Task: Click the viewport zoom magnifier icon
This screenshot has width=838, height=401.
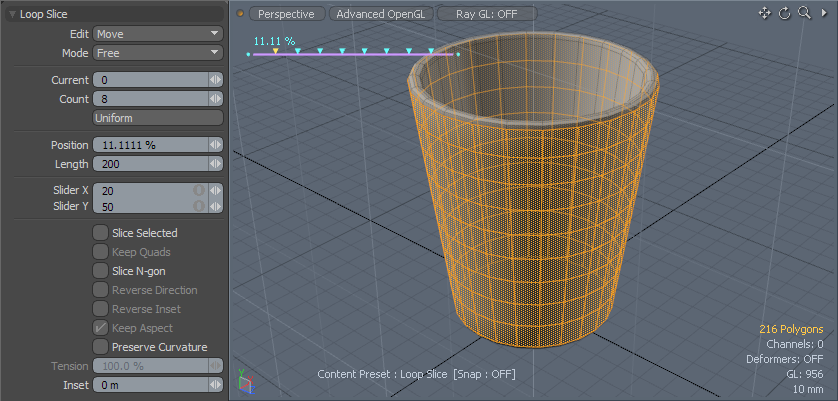Action: pos(802,13)
